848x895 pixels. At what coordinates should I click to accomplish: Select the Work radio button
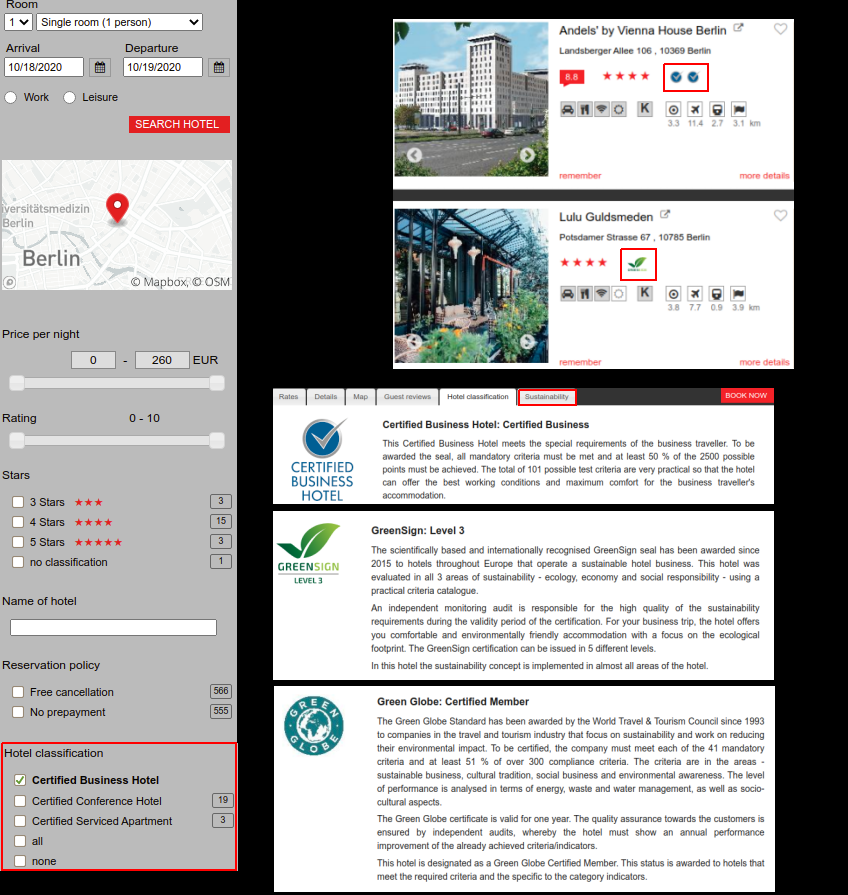(11, 98)
